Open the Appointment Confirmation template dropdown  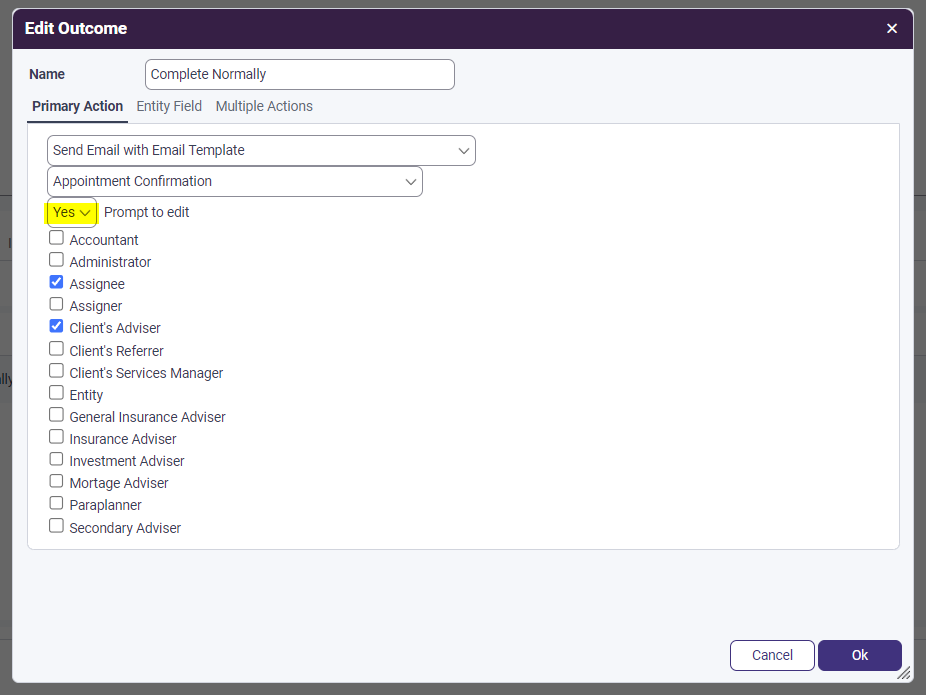(235, 181)
